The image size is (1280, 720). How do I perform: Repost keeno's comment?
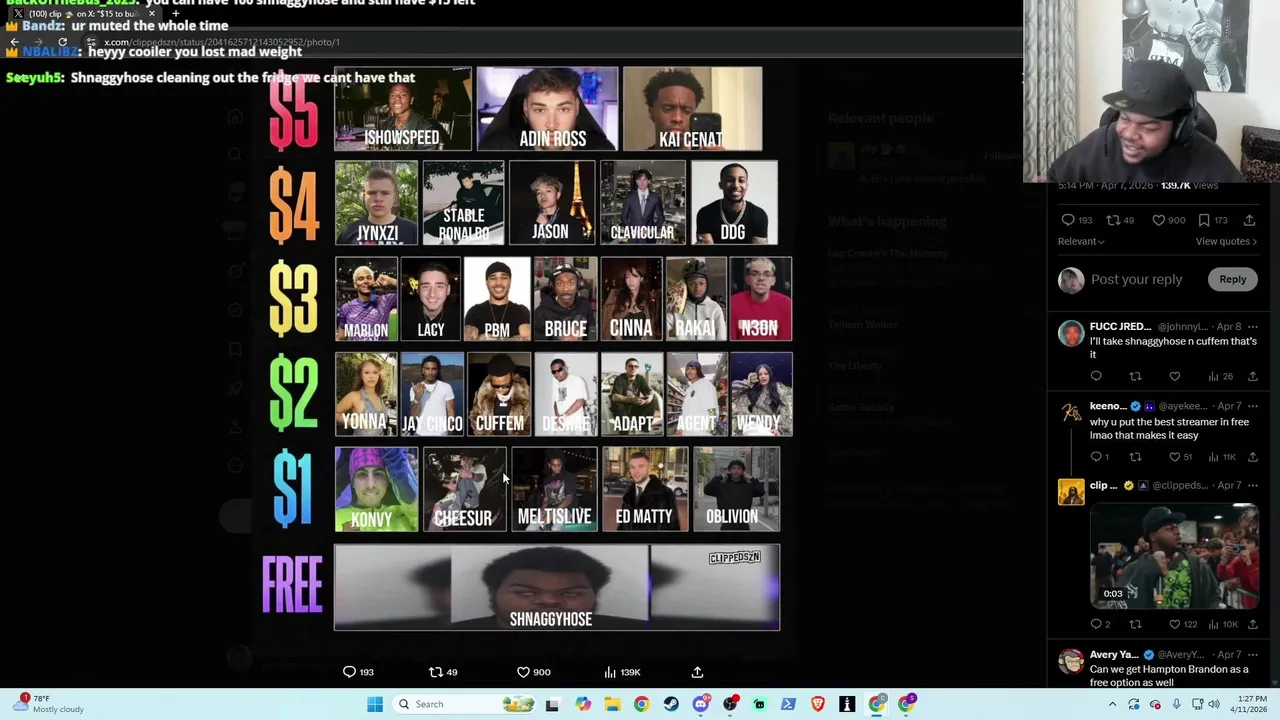(x=1135, y=457)
